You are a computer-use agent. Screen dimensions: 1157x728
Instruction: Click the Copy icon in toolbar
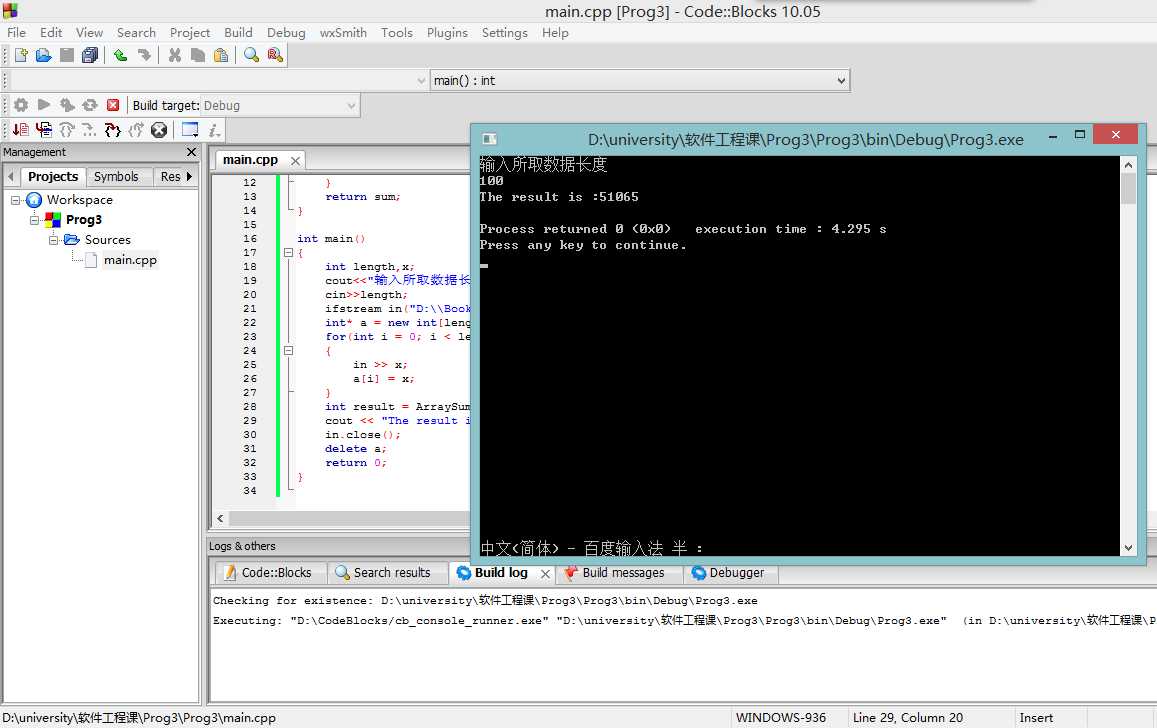(x=198, y=55)
